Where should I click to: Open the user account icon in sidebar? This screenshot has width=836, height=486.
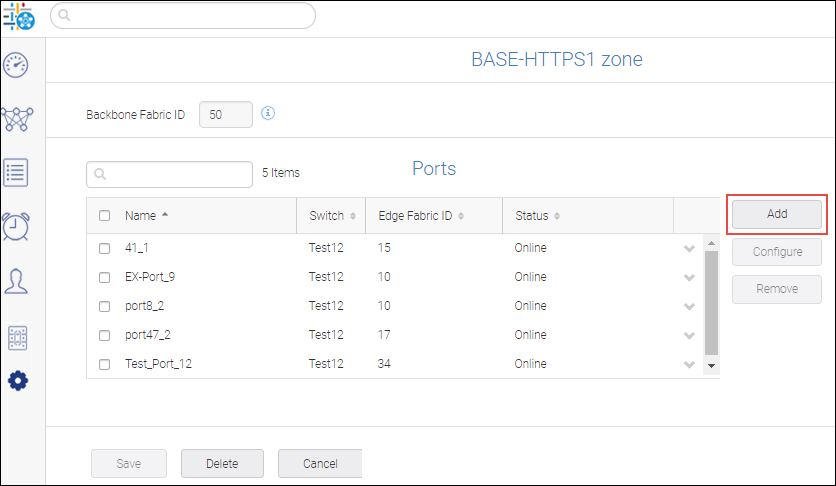click(x=16, y=281)
